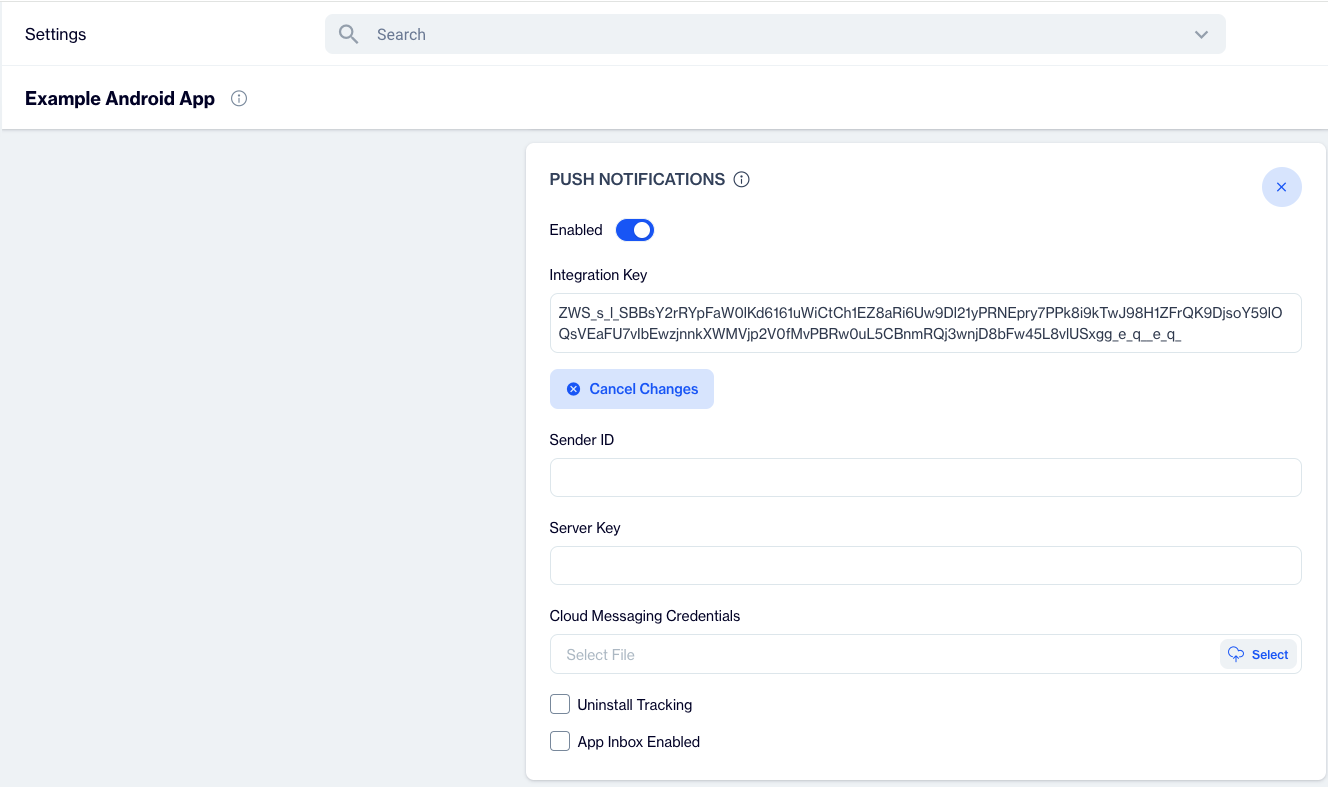Viewport: 1328px width, 787px height.
Task: Click the Example Android App title
Action: [x=120, y=99]
